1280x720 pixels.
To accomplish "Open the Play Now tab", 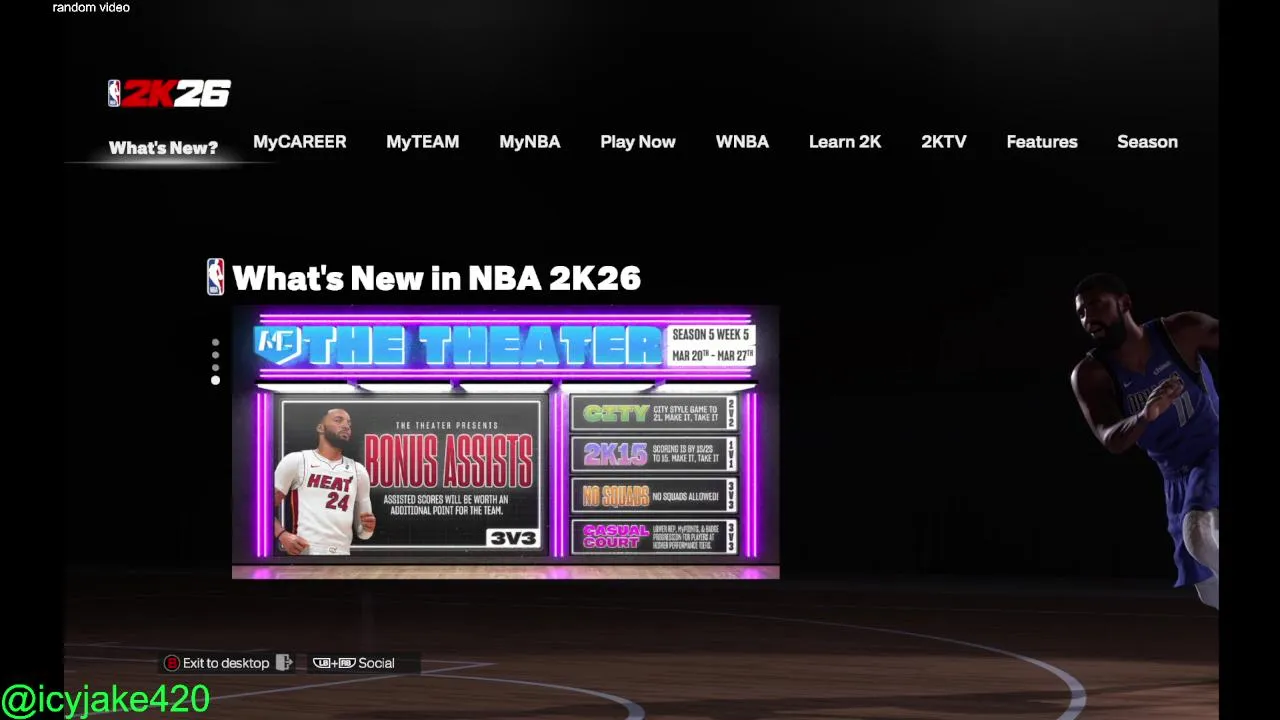I will (638, 142).
